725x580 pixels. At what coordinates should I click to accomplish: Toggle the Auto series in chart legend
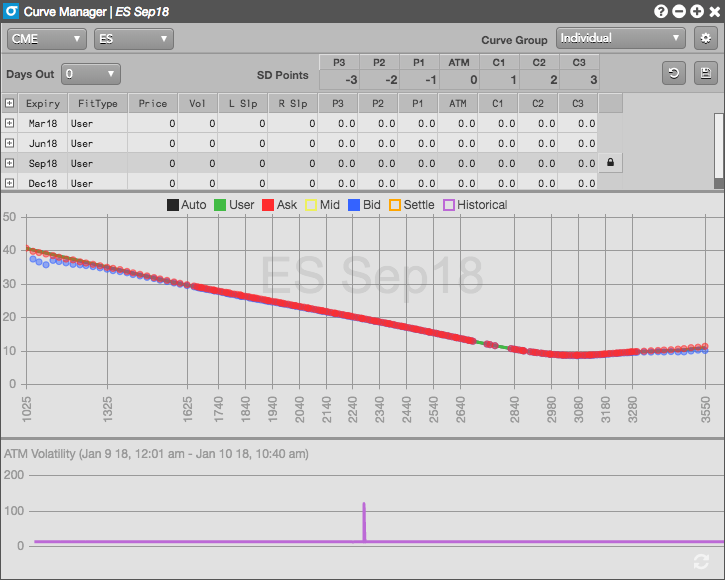pyautogui.click(x=186, y=205)
